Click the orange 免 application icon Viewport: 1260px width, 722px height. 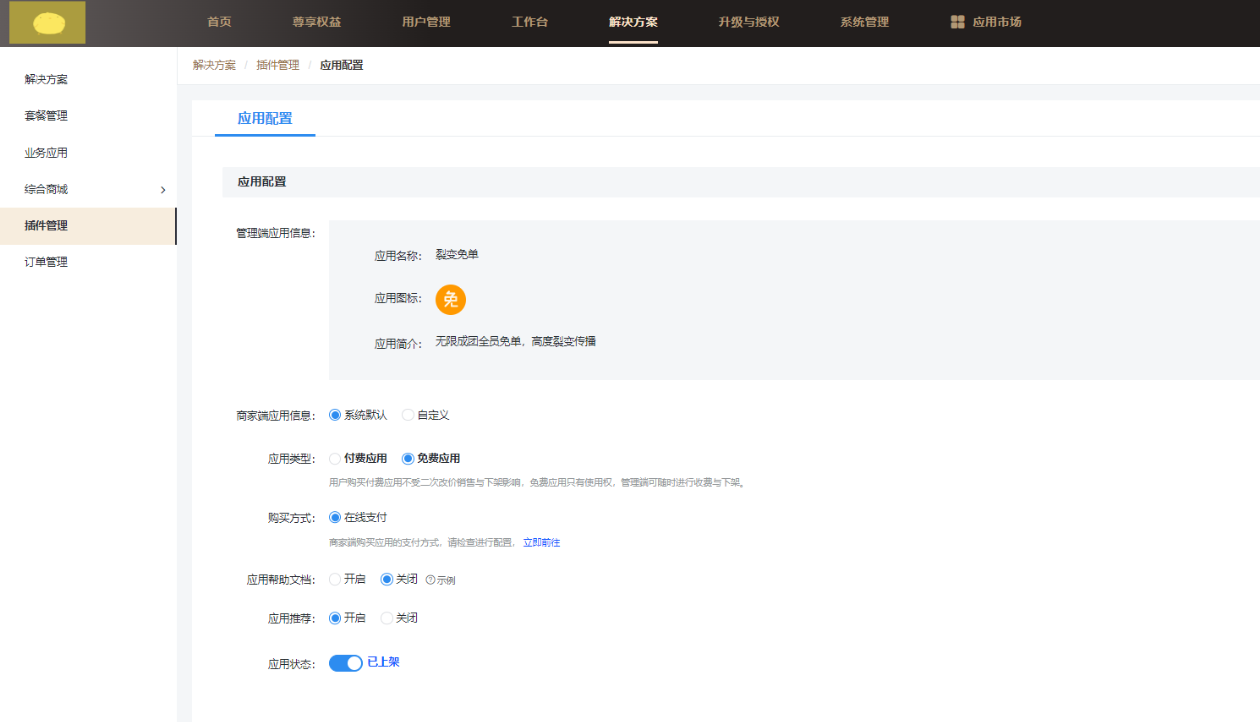(x=450, y=299)
